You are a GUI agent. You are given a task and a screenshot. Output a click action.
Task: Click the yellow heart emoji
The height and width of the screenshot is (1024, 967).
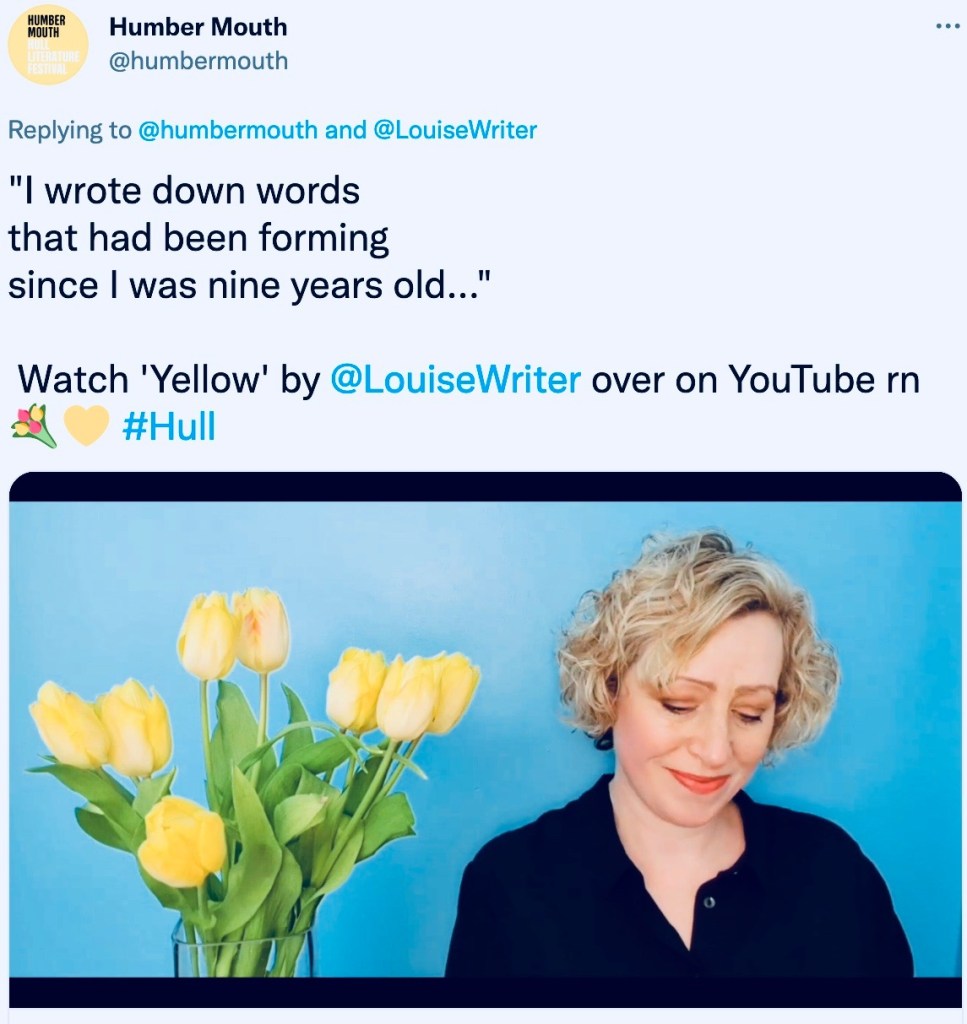pos(85,428)
